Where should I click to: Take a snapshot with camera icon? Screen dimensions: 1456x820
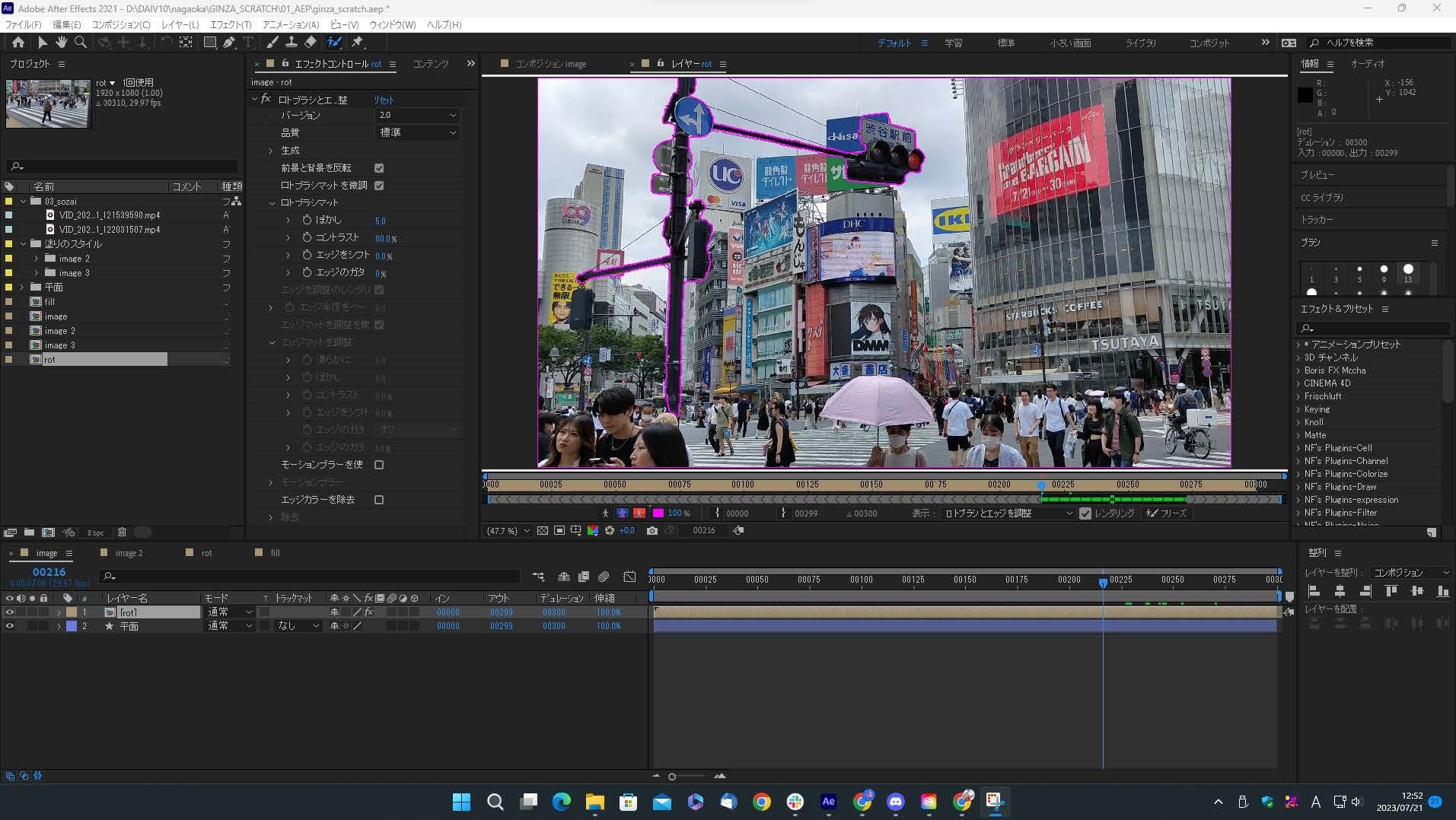point(652,531)
